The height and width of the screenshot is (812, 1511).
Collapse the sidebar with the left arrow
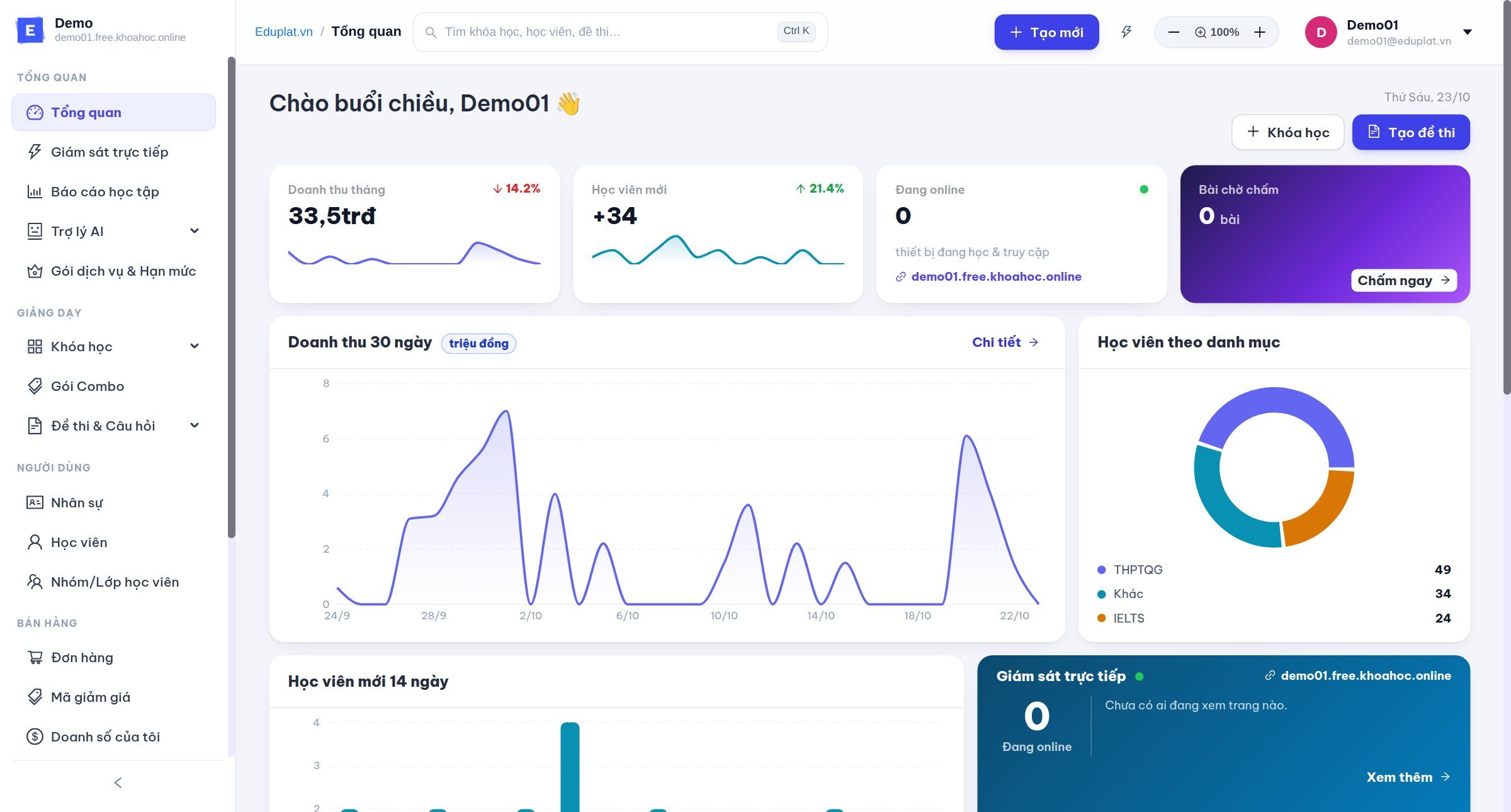(x=118, y=782)
